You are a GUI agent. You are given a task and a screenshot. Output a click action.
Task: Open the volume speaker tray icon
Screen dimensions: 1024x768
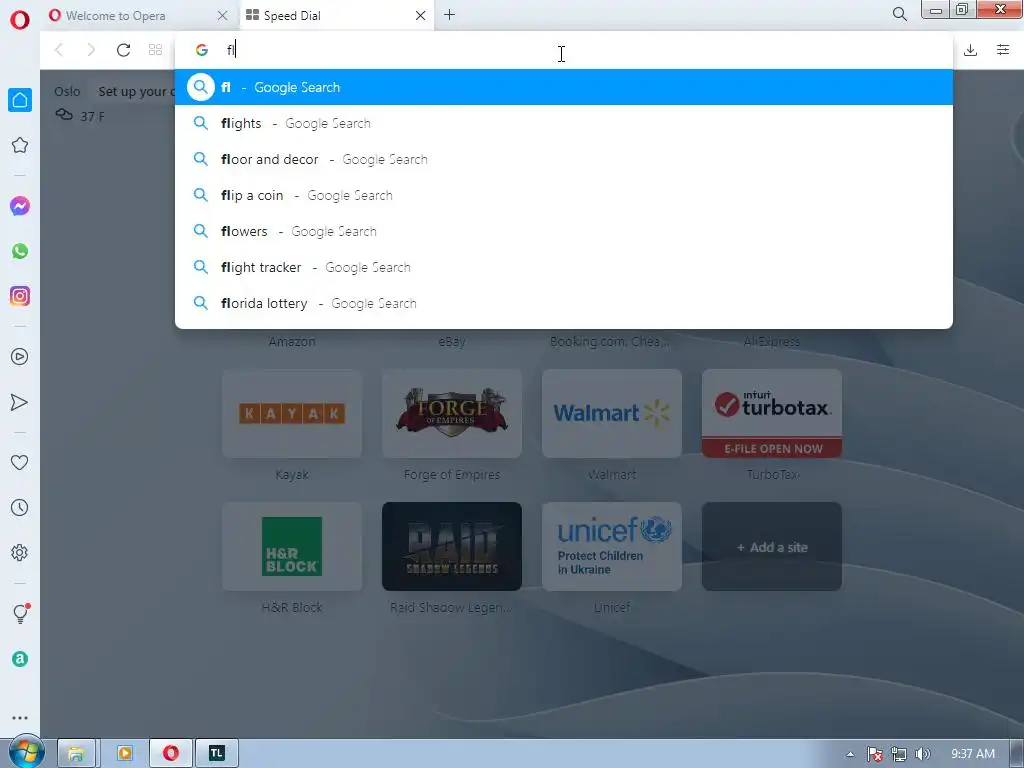tap(923, 754)
